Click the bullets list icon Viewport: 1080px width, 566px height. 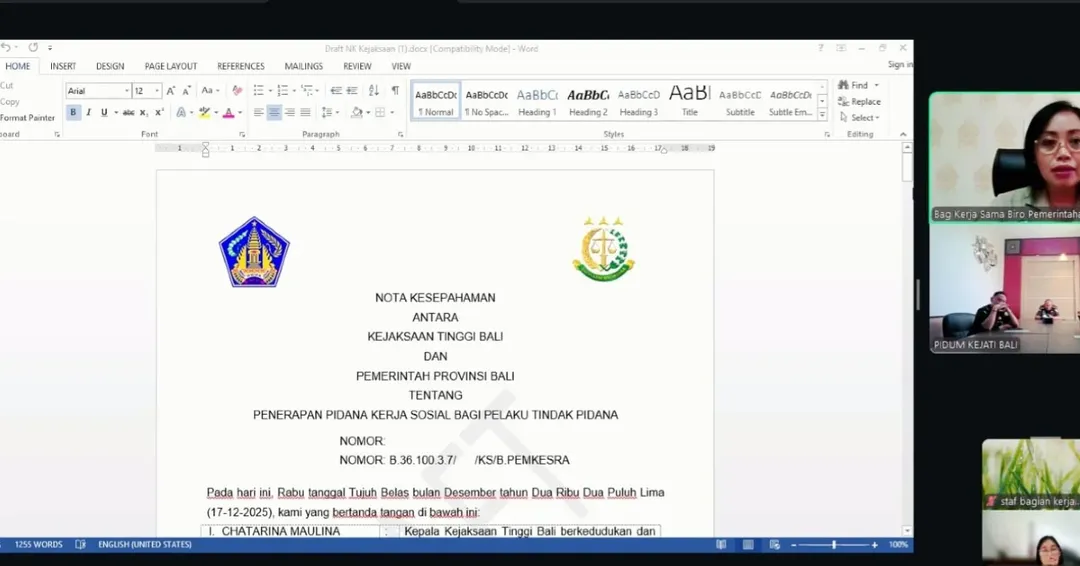coord(259,91)
